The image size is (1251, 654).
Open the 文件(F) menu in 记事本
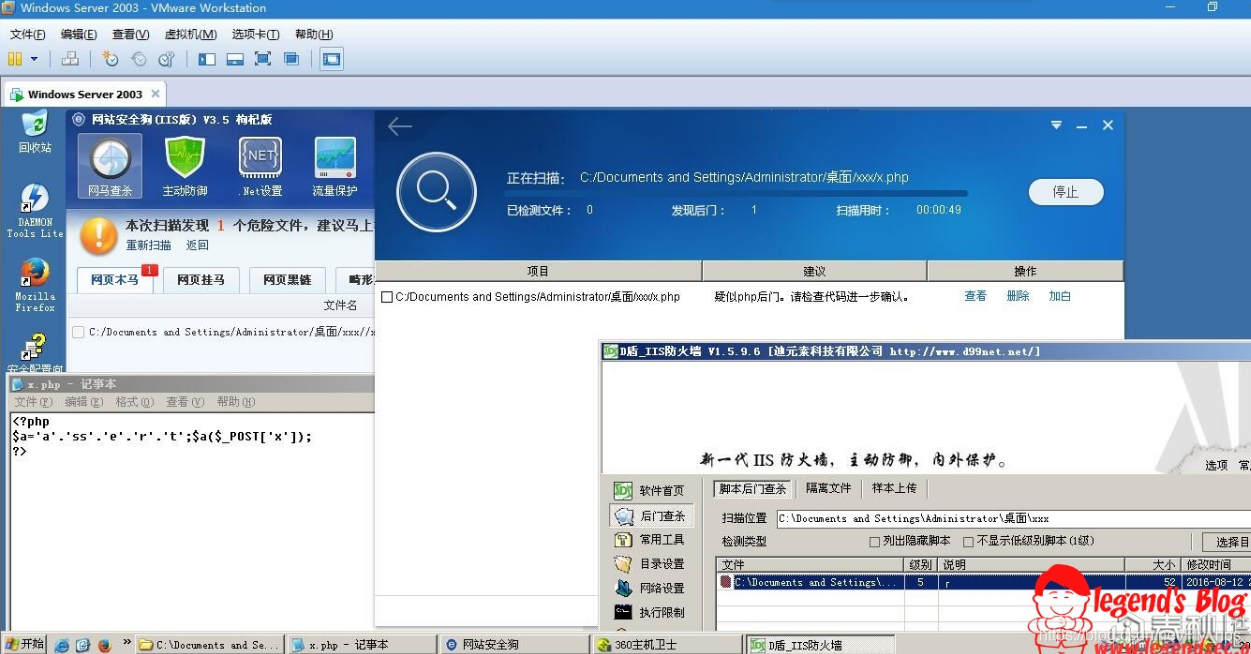tap(35, 402)
